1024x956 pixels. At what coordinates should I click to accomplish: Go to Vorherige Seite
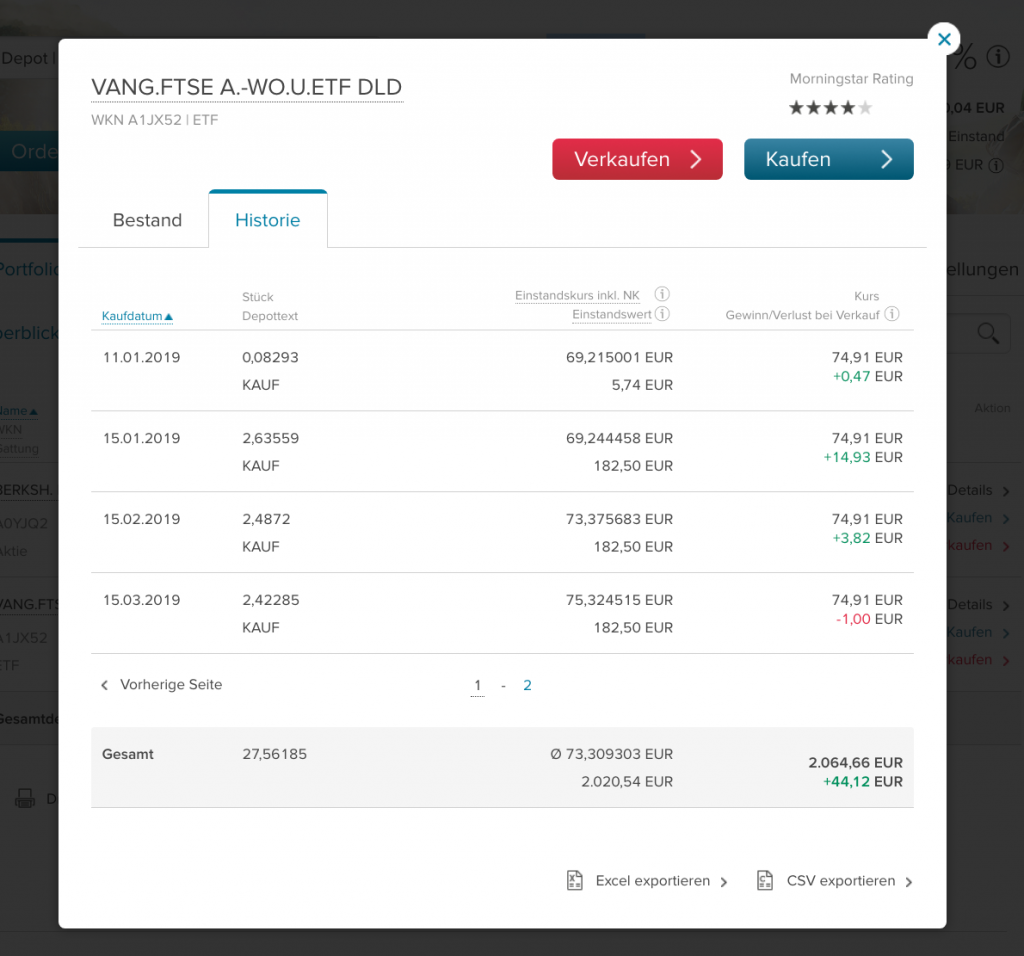pos(162,684)
